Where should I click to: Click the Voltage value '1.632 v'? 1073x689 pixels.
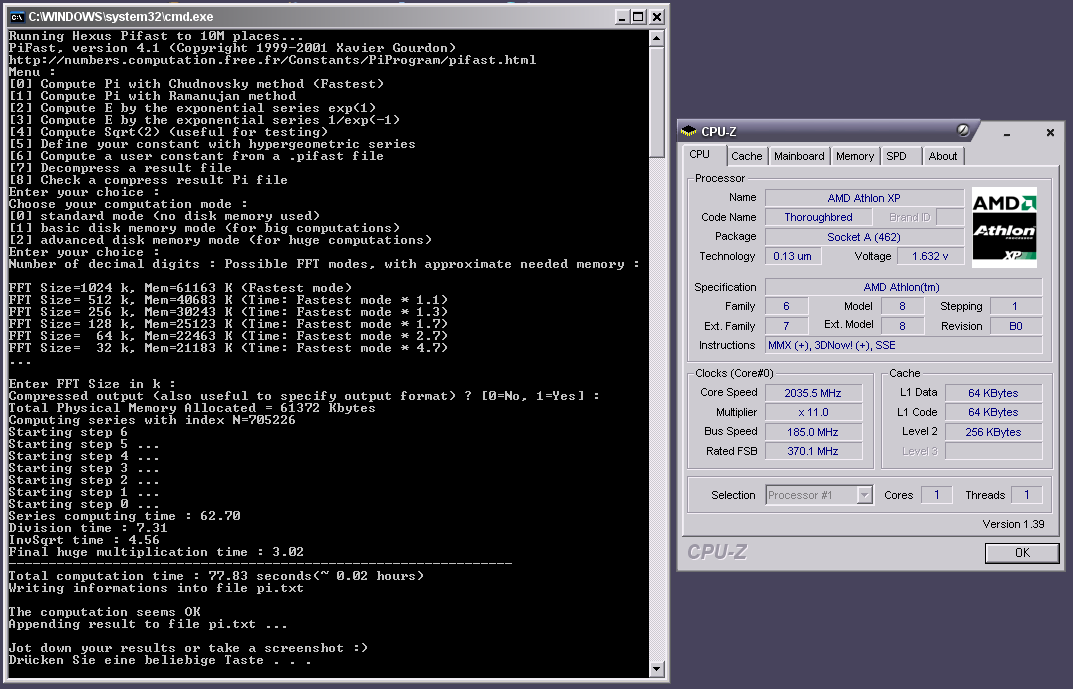click(930, 256)
